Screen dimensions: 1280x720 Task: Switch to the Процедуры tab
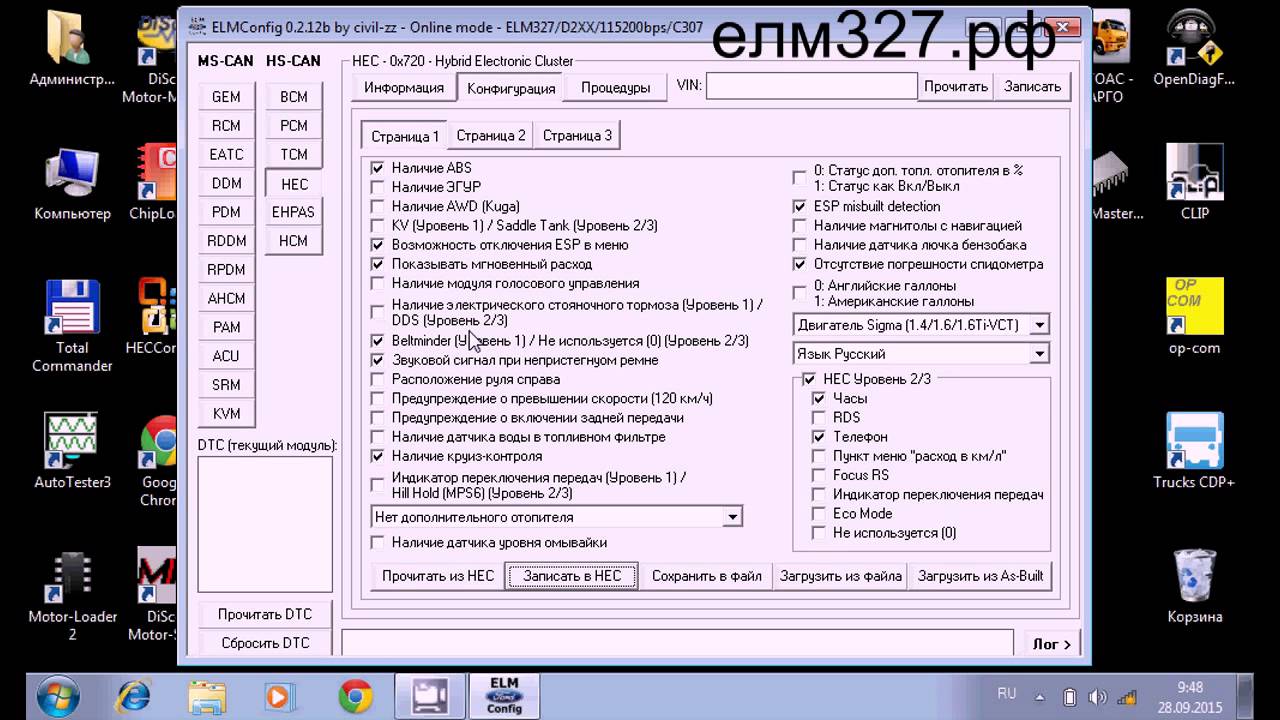(615, 88)
